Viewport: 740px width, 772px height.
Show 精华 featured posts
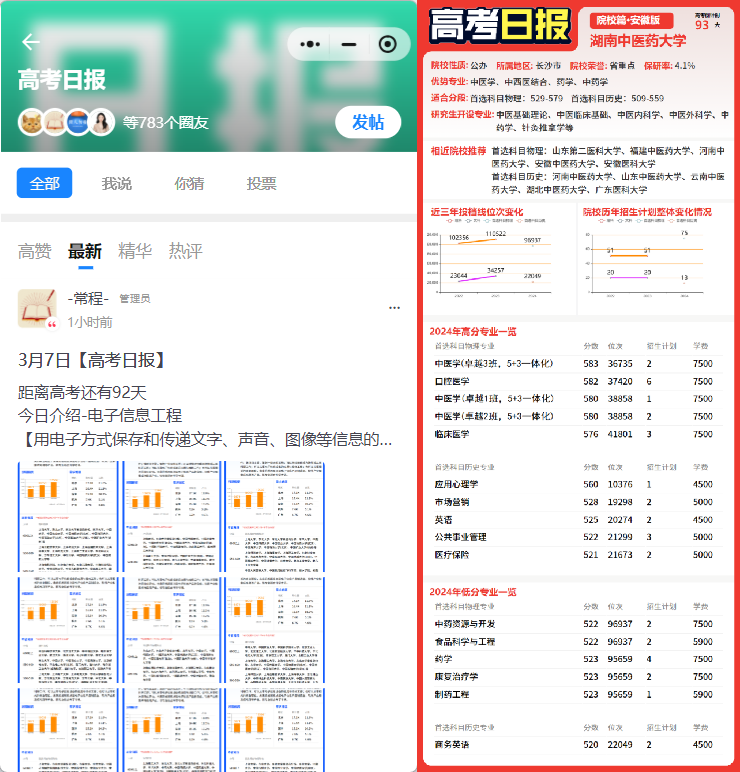tap(135, 251)
